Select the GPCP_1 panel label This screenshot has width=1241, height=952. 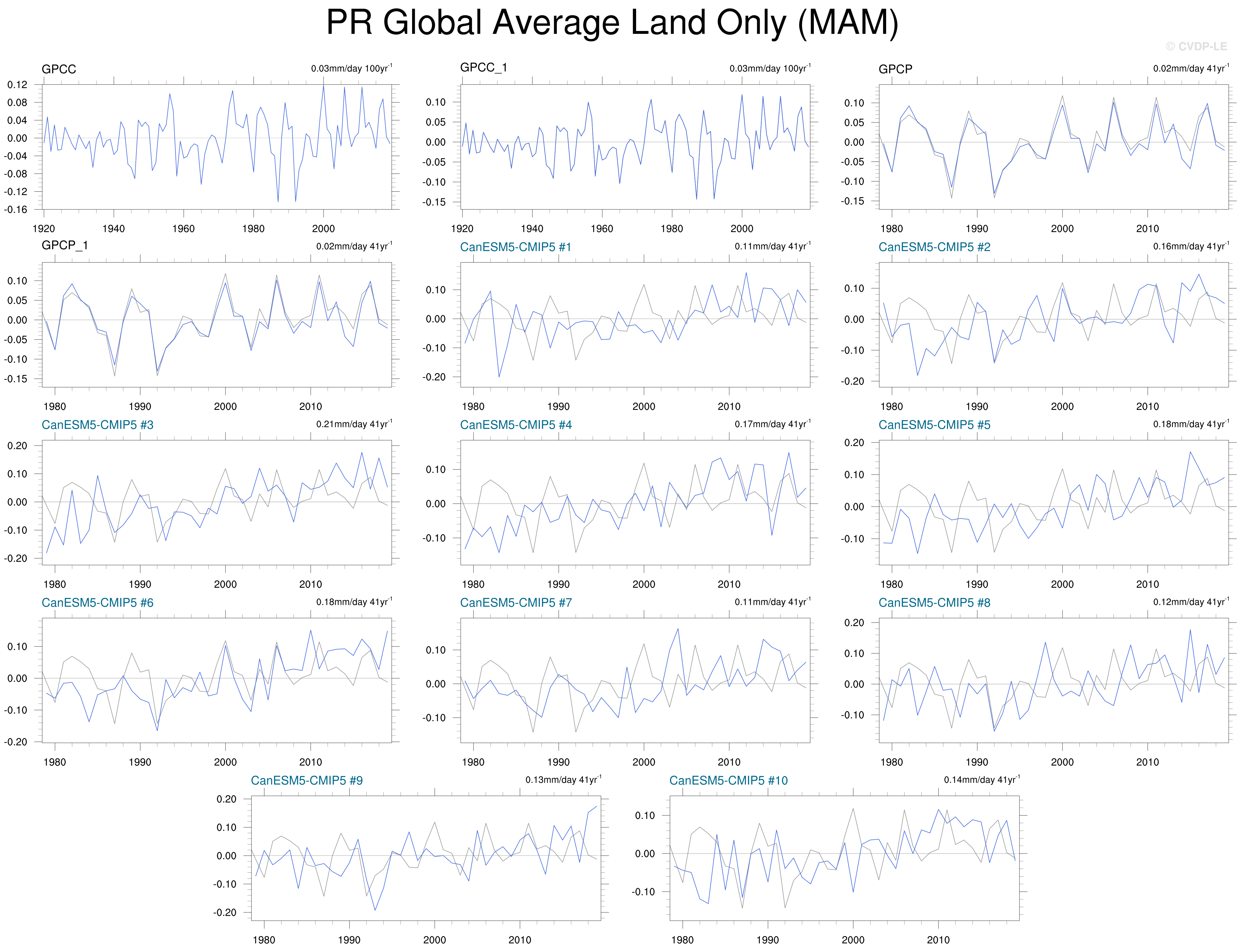(65, 245)
